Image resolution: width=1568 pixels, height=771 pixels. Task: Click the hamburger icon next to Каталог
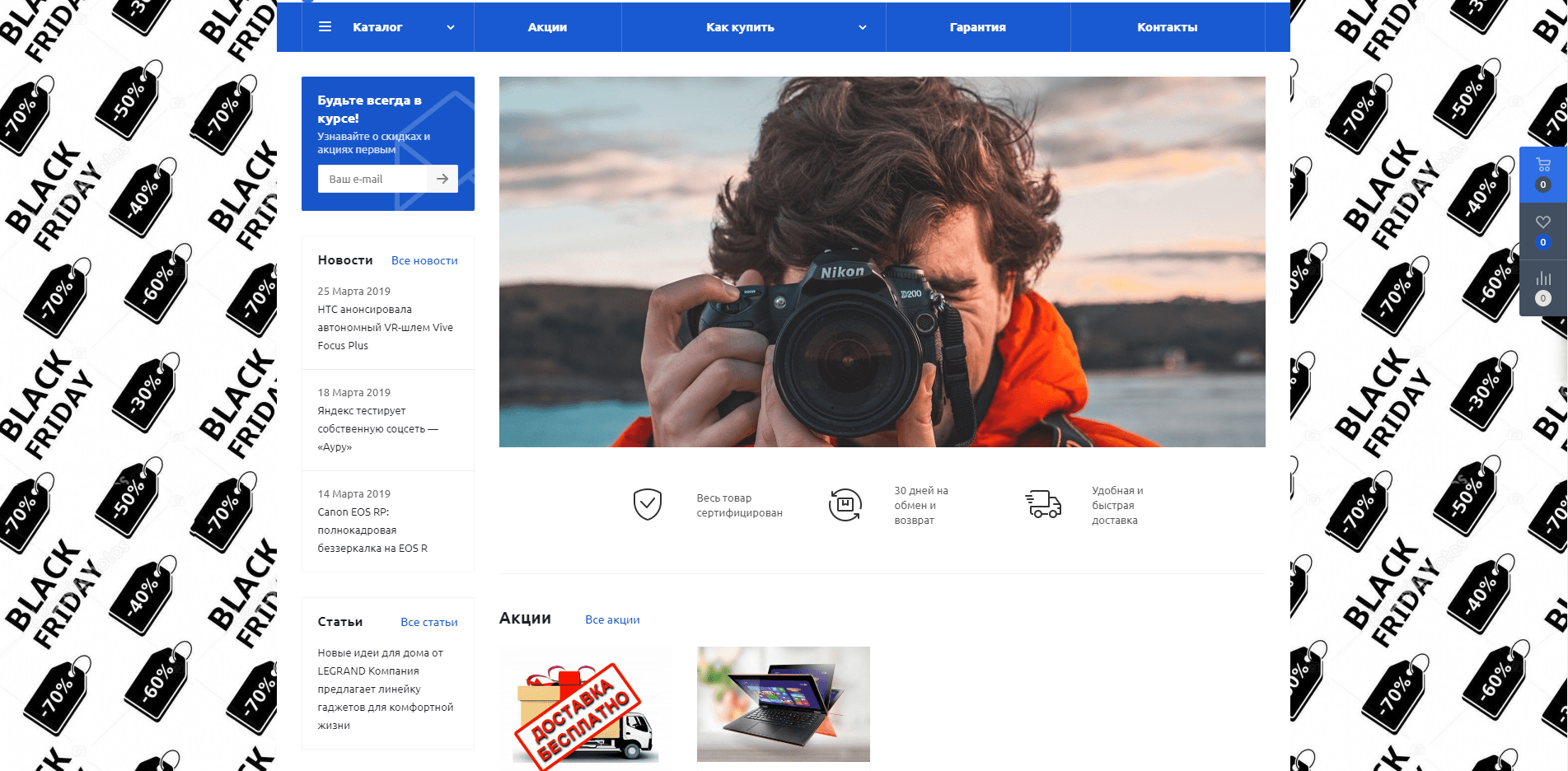pos(325,27)
